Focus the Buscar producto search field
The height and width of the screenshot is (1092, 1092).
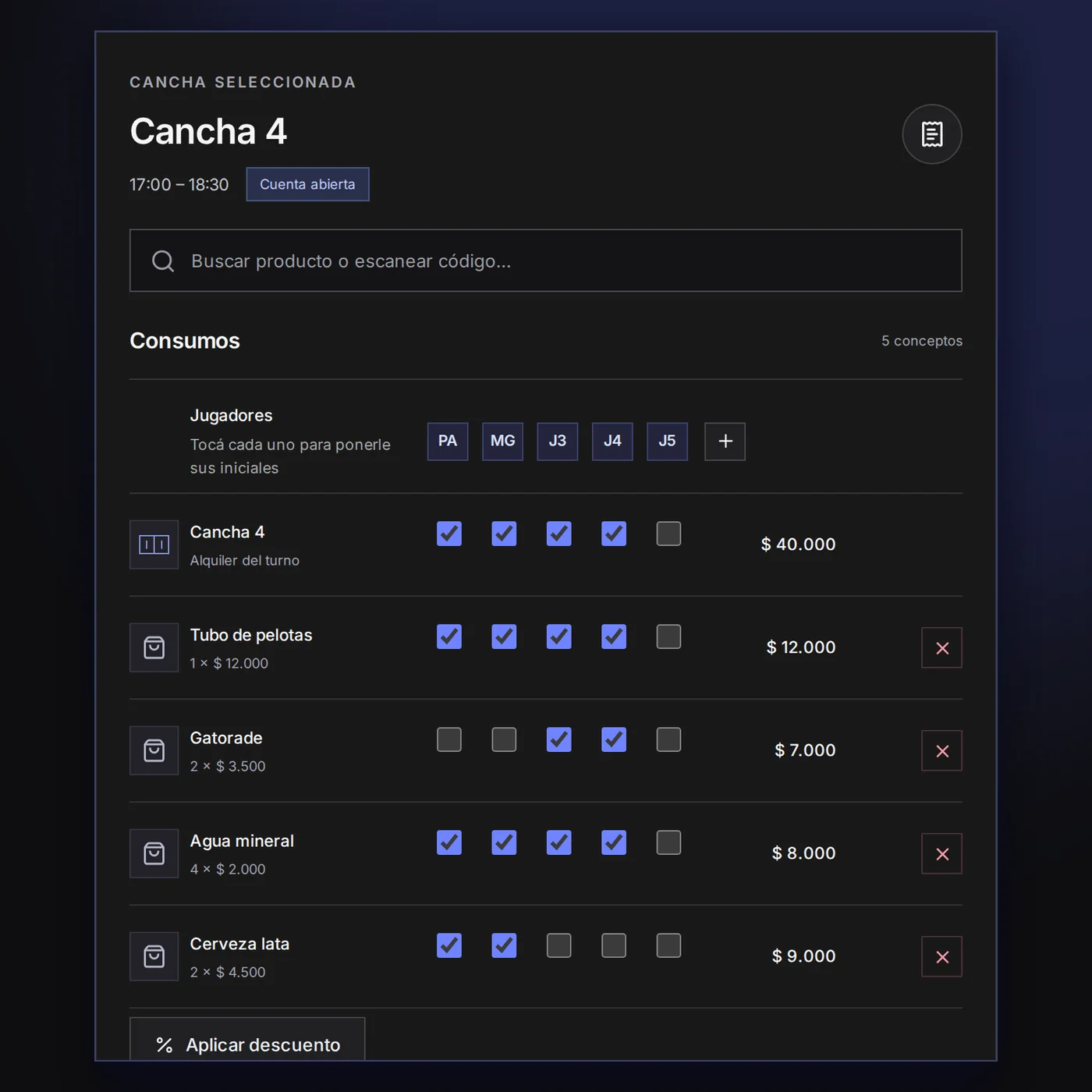coord(546,261)
